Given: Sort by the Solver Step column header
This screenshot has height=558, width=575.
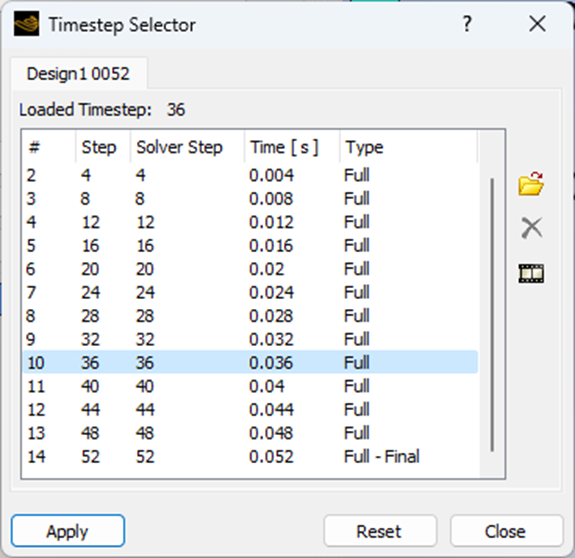Looking at the screenshot, I should click(x=187, y=147).
